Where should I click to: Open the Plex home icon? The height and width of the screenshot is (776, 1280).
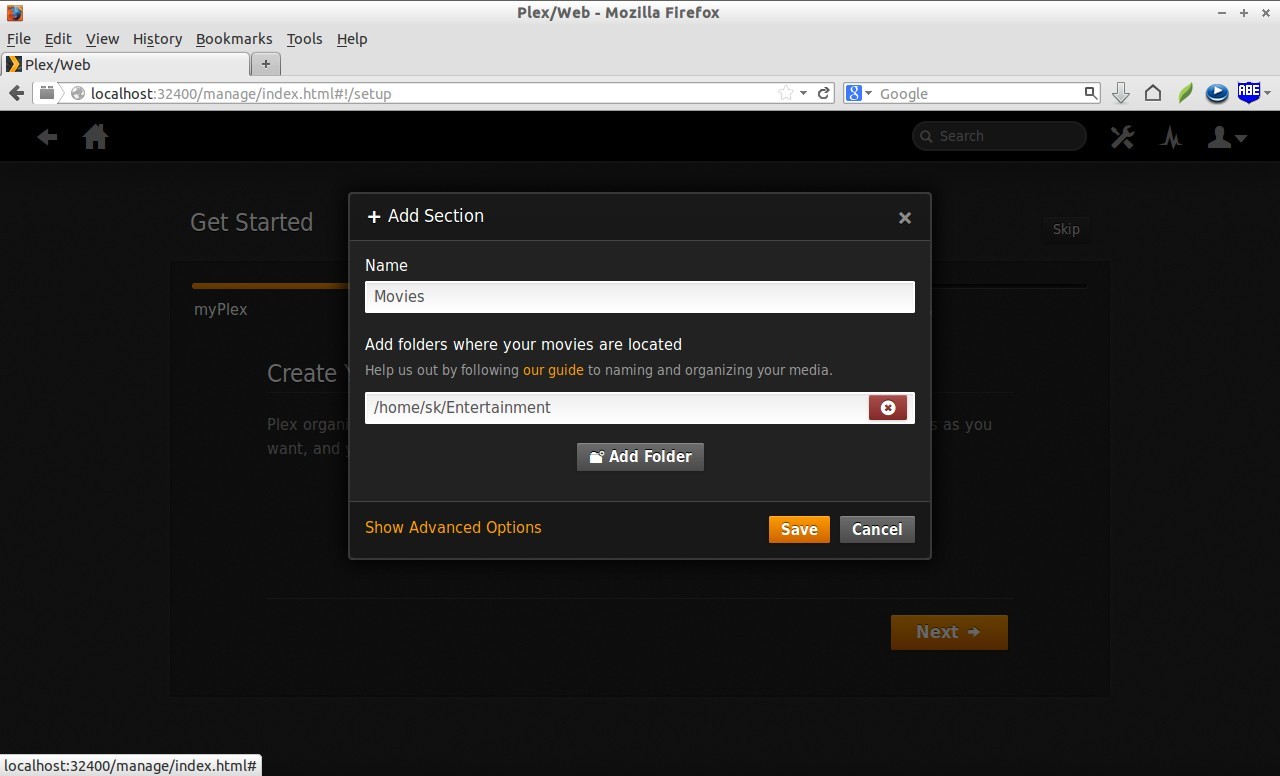[96, 137]
